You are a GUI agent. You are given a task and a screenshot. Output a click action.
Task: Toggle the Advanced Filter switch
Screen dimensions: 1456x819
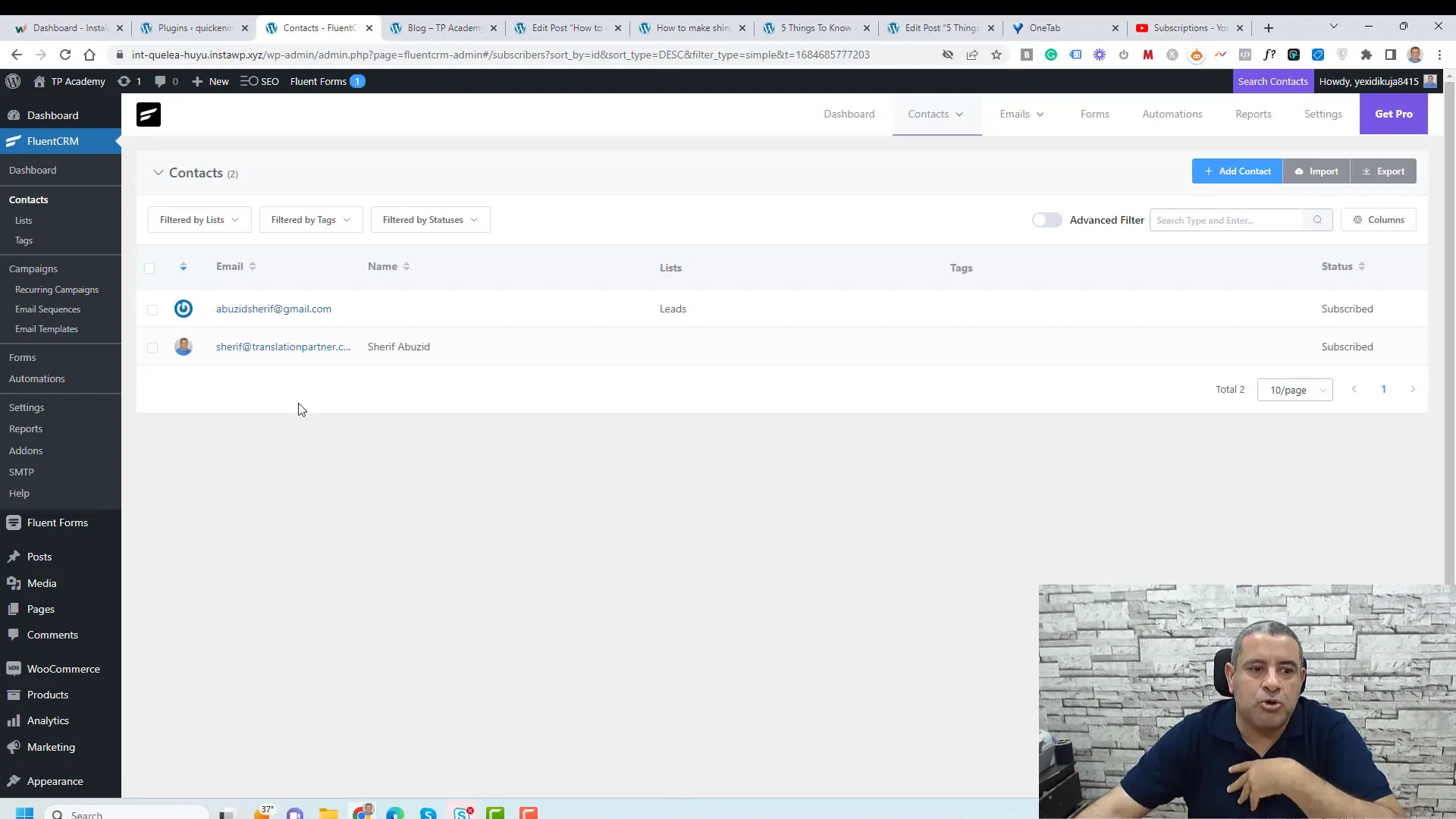point(1047,219)
